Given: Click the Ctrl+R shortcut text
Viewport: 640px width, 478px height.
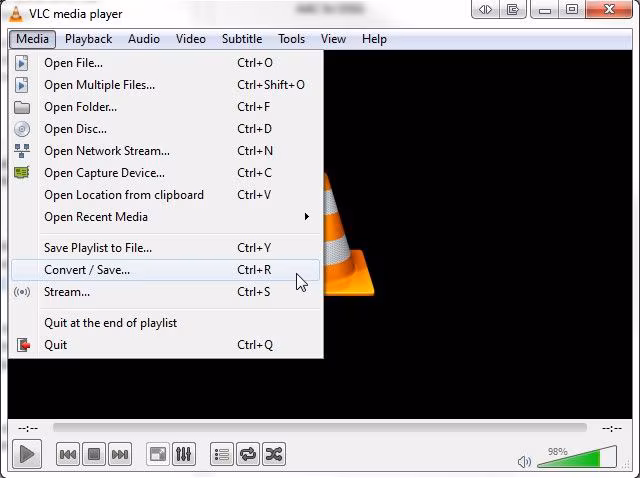Looking at the screenshot, I should [x=254, y=270].
